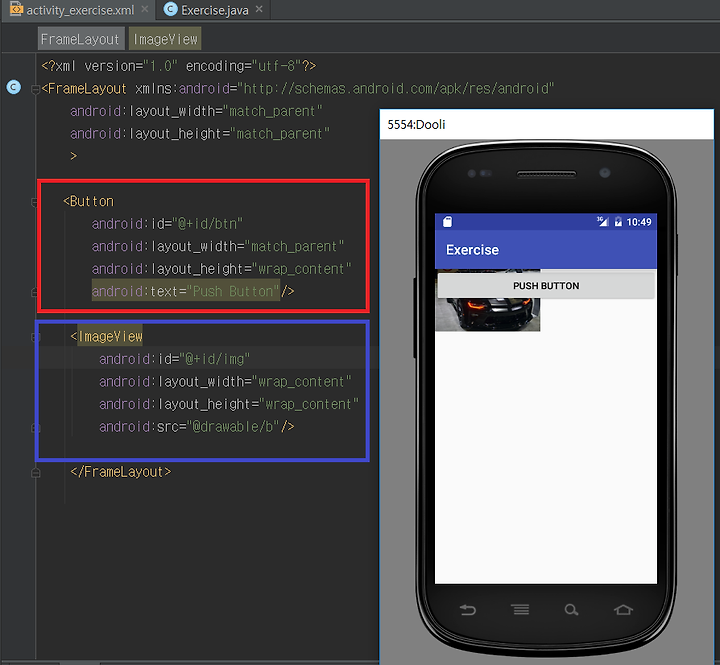Click the XML declaration line
The image size is (720, 665).
pyautogui.click(x=179, y=66)
